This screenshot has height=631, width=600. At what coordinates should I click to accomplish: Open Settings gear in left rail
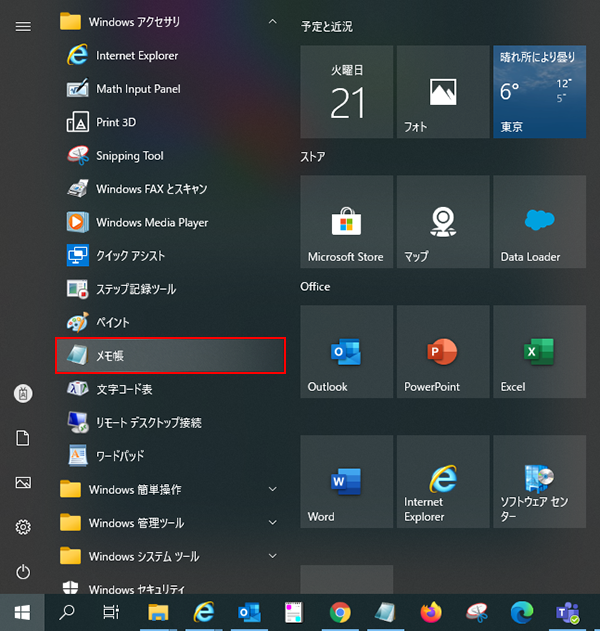coord(23,527)
